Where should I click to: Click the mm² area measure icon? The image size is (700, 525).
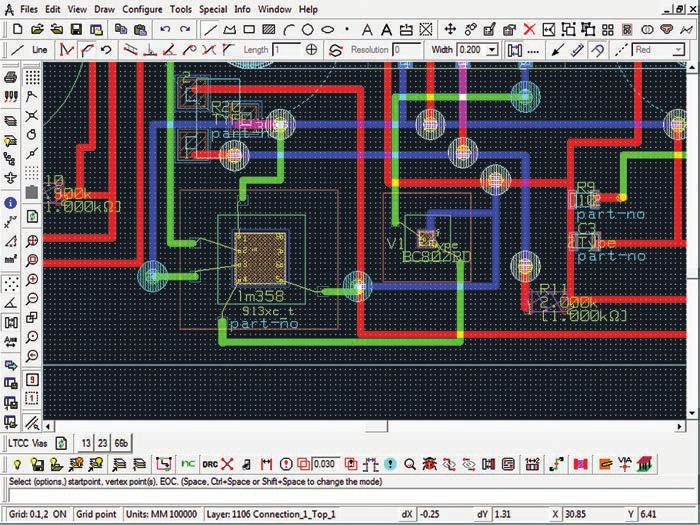pos(10,259)
